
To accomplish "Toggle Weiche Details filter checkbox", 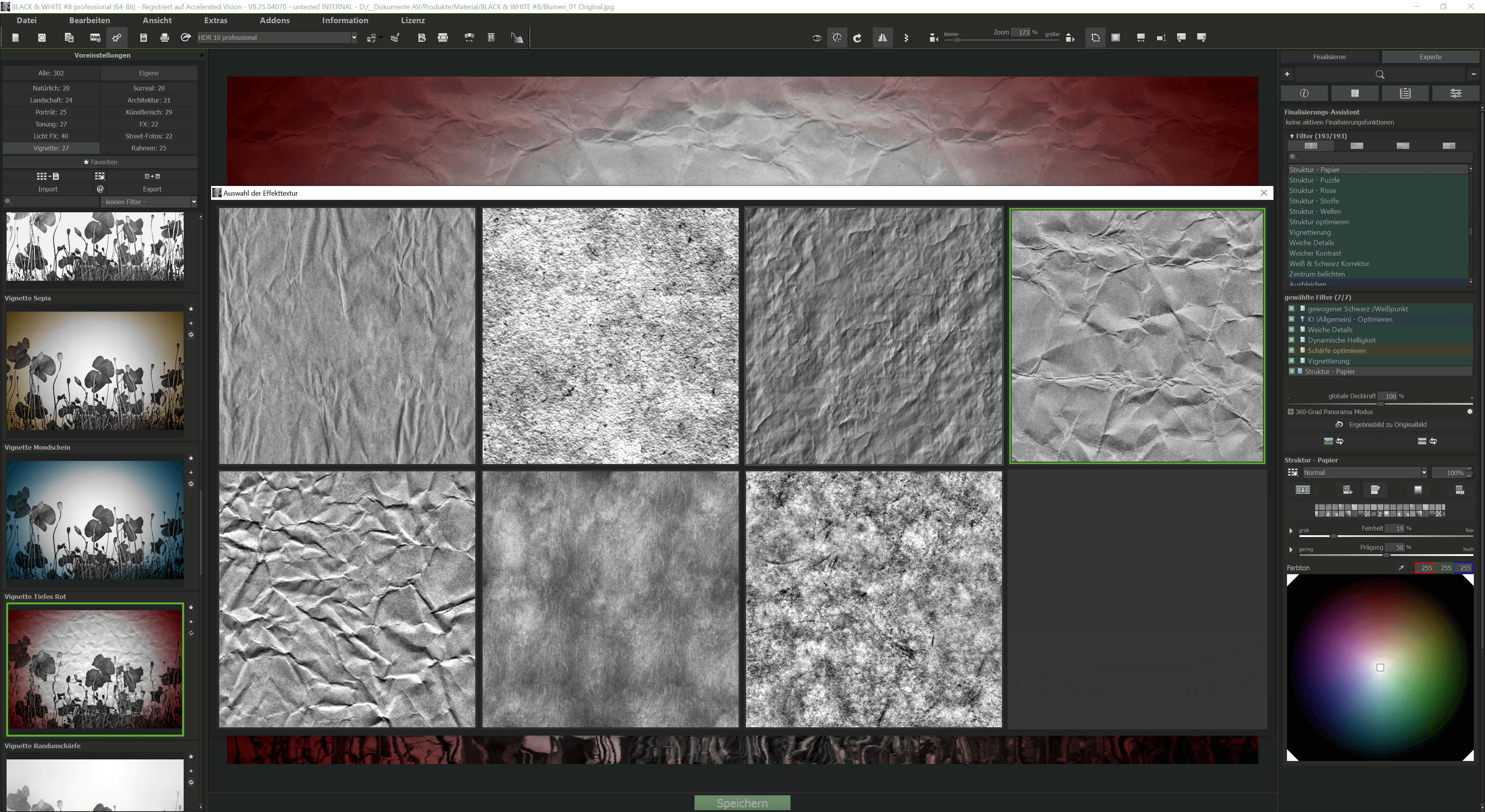I will click(1291, 330).
